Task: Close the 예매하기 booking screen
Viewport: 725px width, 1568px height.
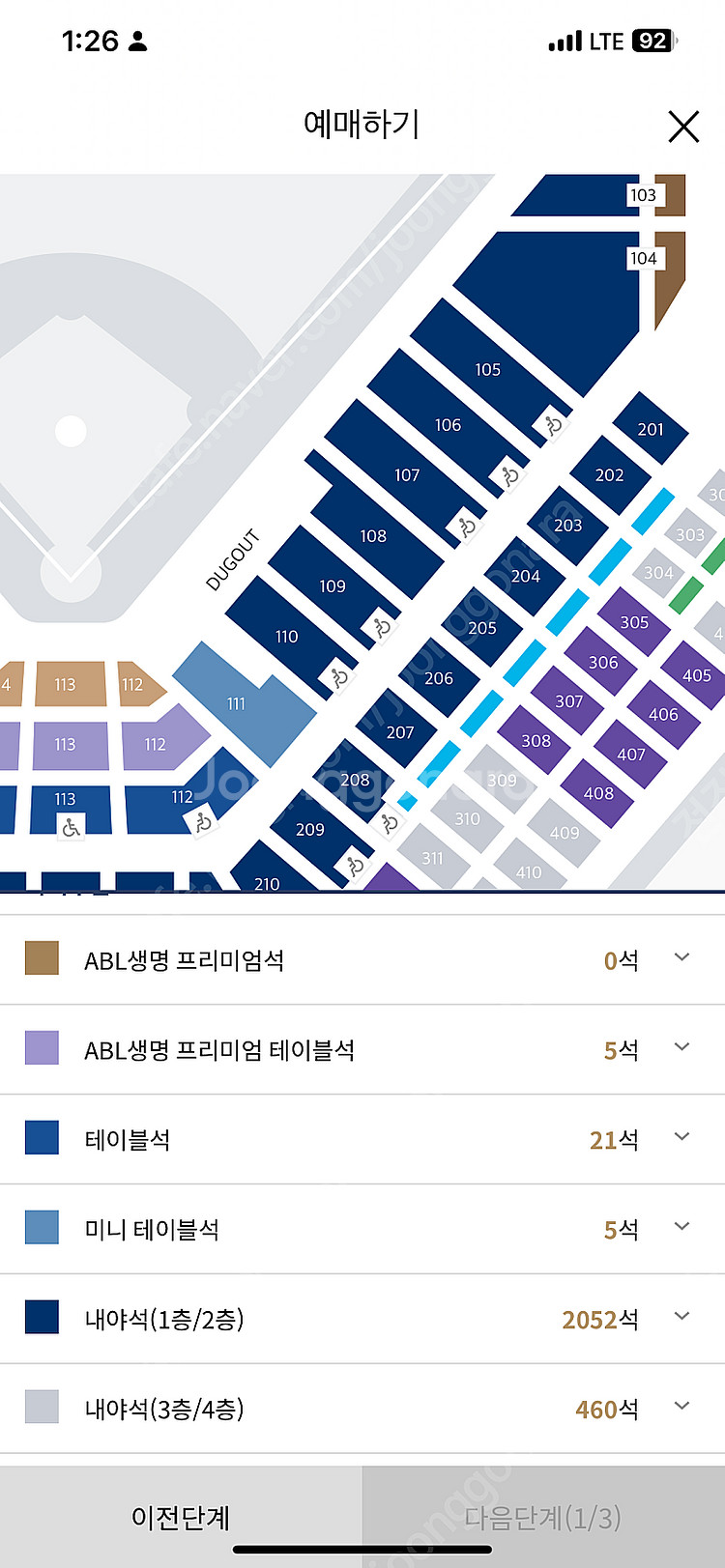Action: click(683, 127)
